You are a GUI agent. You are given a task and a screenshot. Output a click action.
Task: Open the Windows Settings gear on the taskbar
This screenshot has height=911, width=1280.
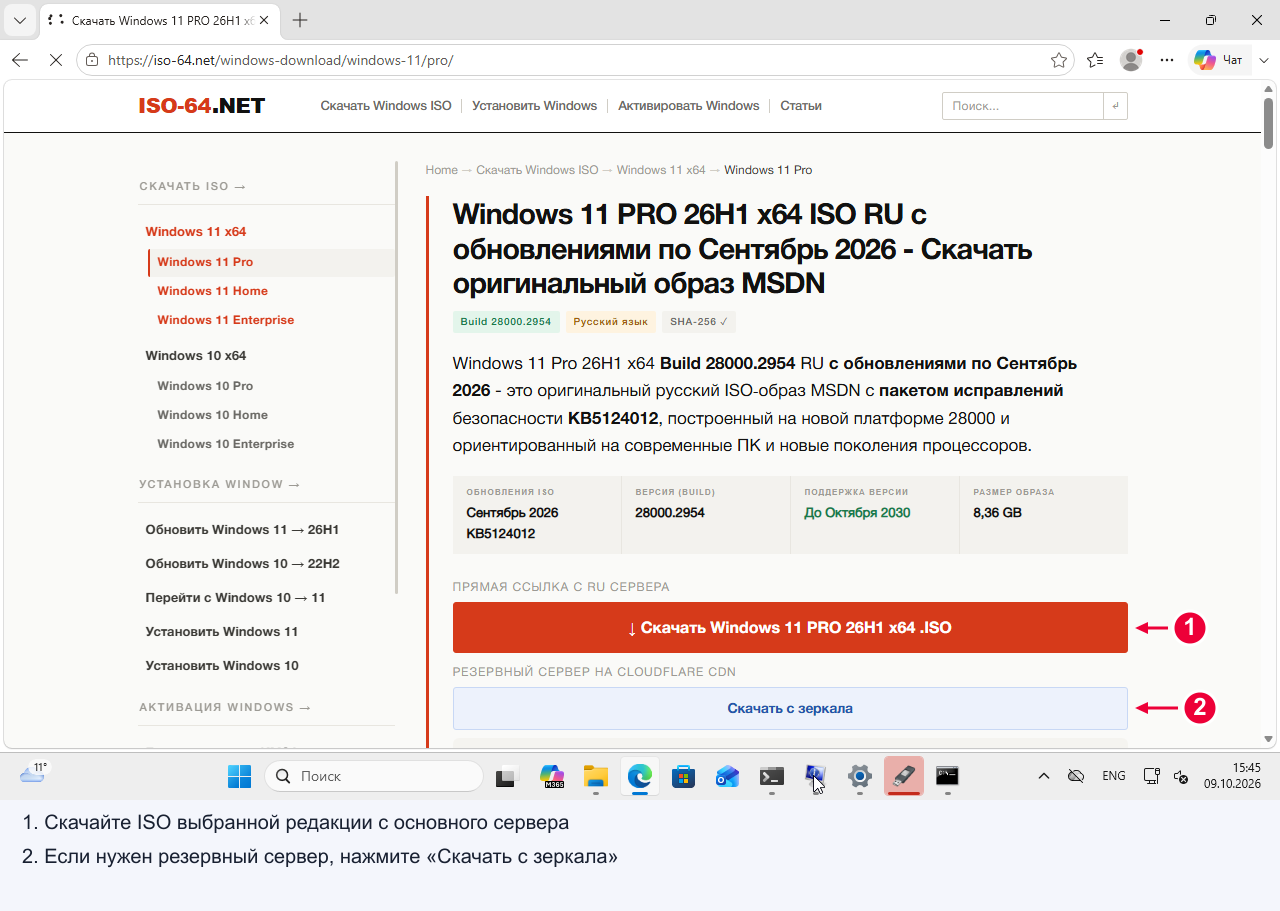(x=860, y=776)
